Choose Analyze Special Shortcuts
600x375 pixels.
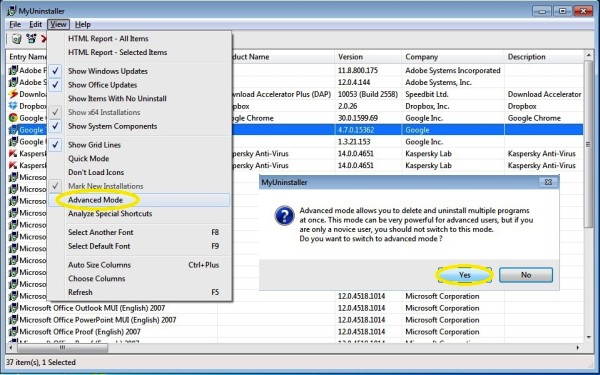tap(140, 214)
